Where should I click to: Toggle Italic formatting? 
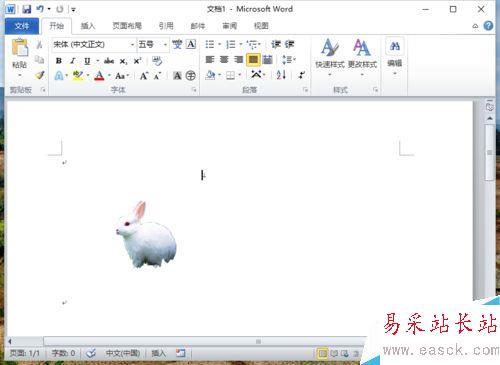pos(73,61)
